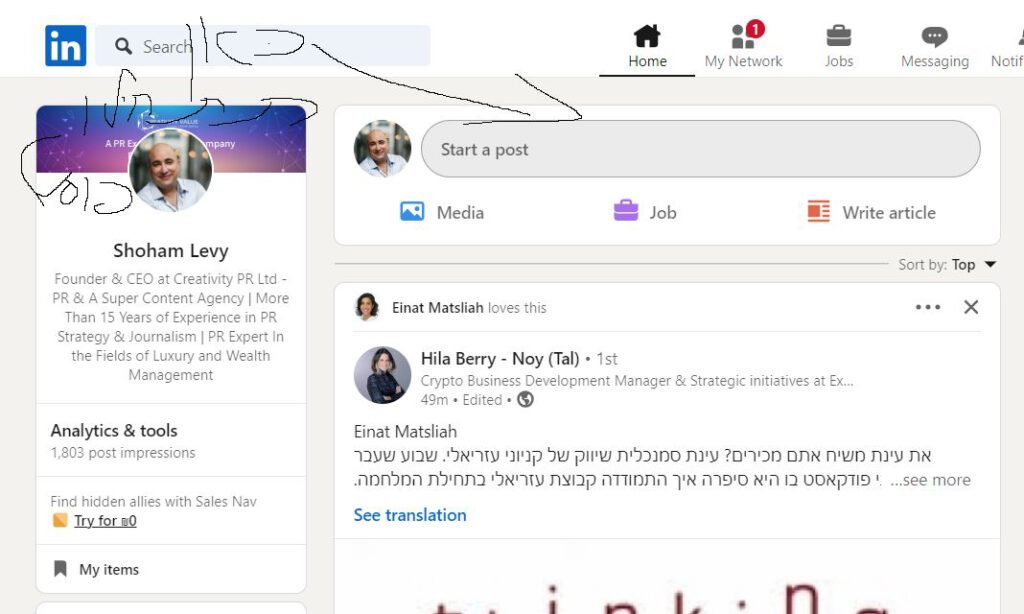The width and height of the screenshot is (1024, 614).
Task: Click Crypto Business Development Manager headline
Action: tap(637, 381)
